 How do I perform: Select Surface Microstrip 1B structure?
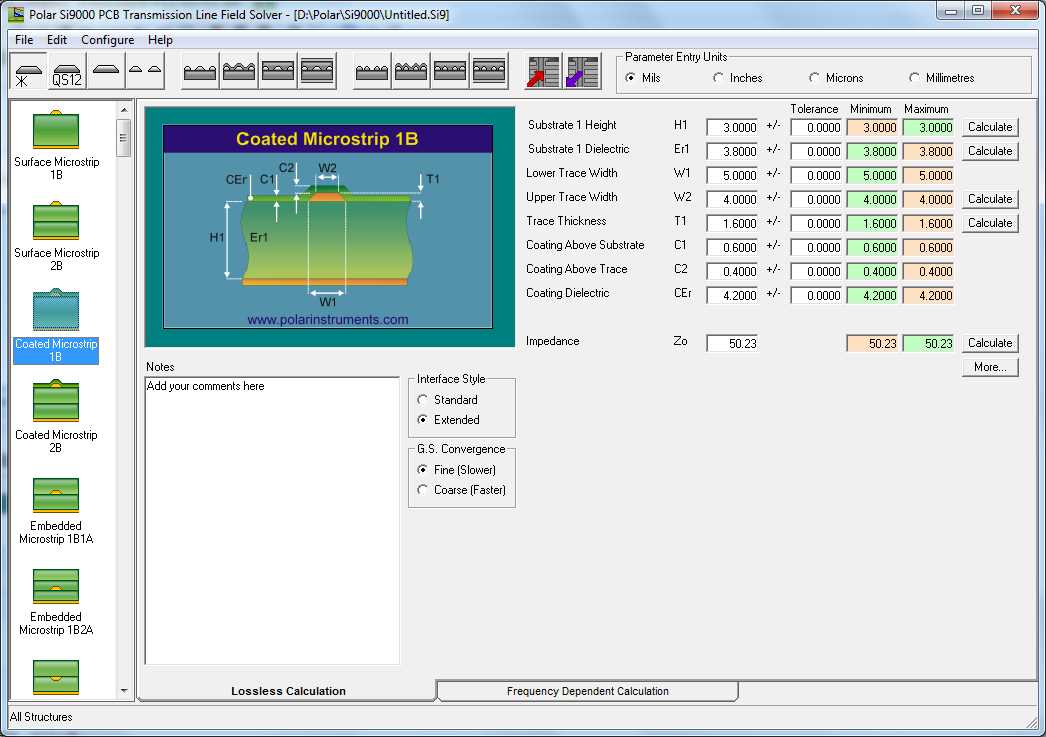[x=56, y=145]
